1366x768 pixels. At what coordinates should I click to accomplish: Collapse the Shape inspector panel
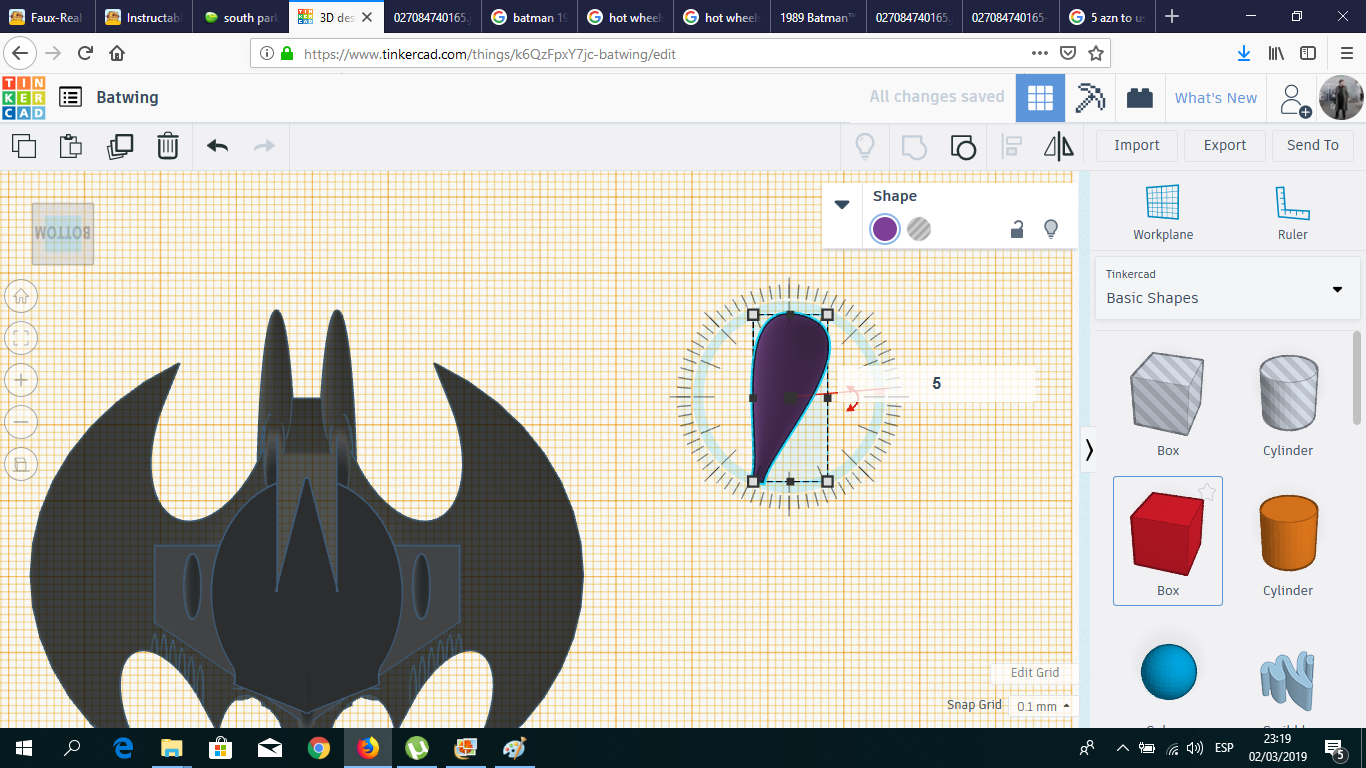point(842,204)
